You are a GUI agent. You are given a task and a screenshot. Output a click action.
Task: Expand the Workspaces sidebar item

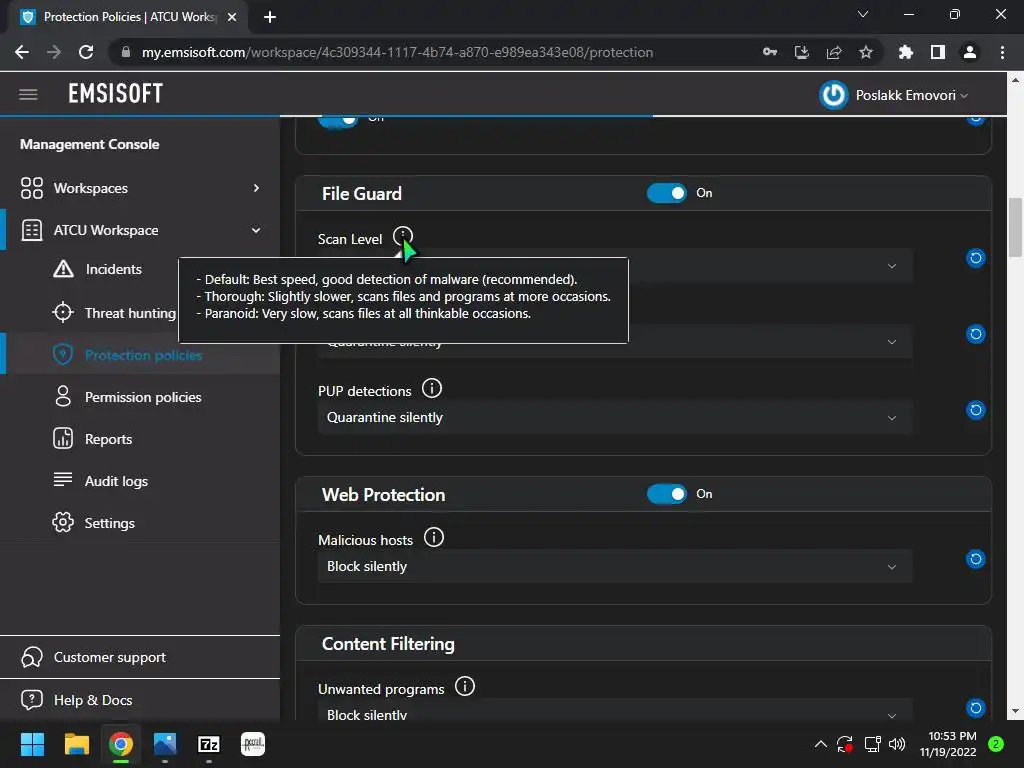click(x=140, y=188)
